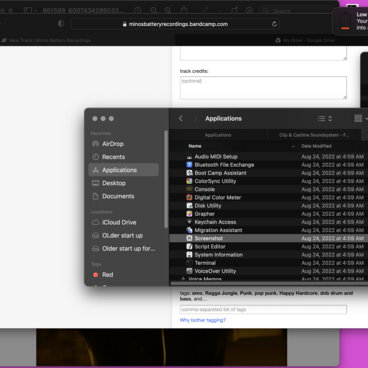Open the list view options dropdown
Viewport: 368px width, 368px height.
[325, 118]
